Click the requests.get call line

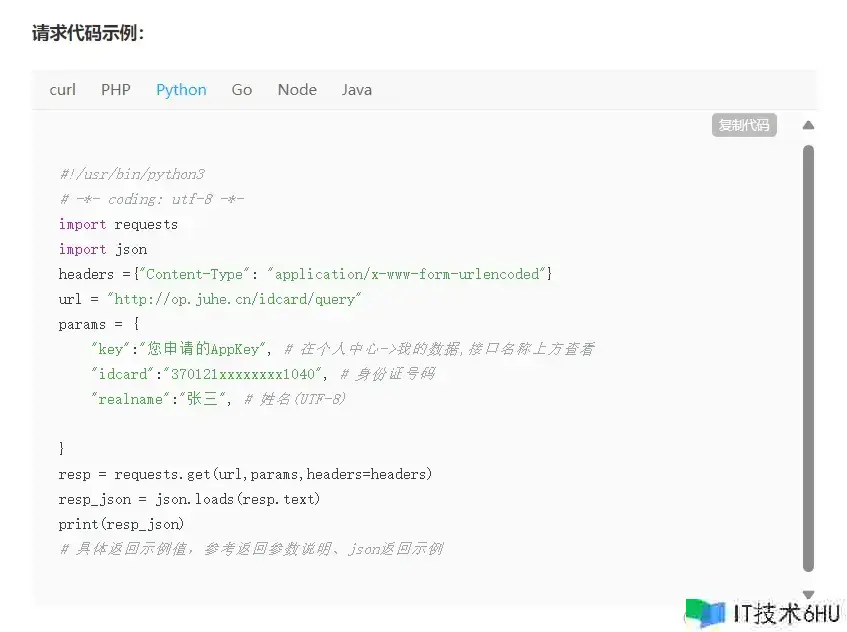click(245, 474)
